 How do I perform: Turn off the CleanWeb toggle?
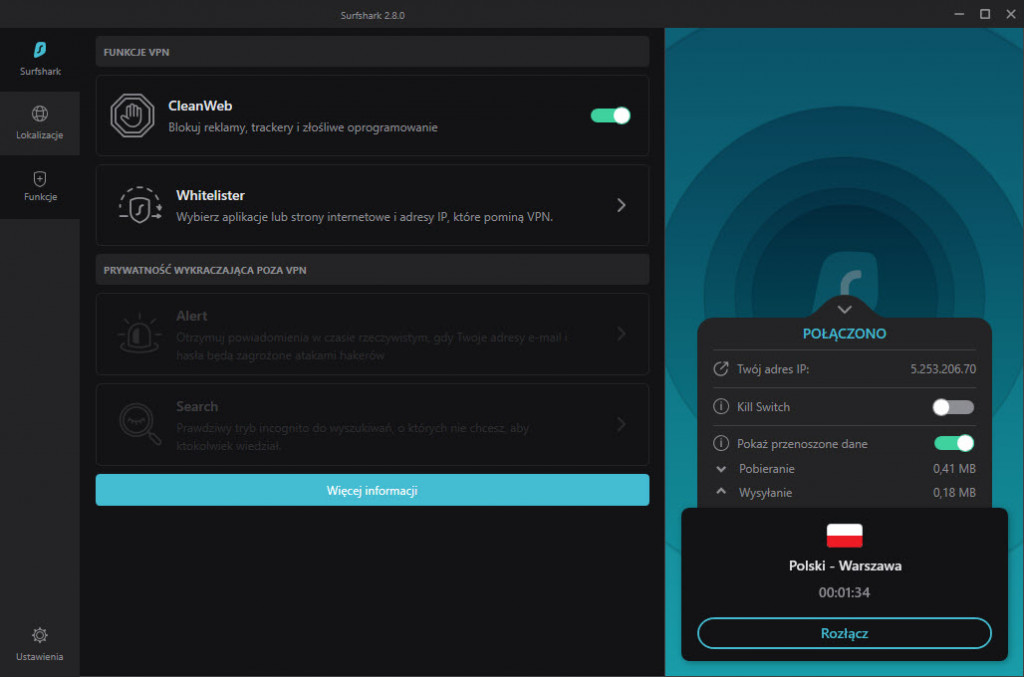(x=610, y=116)
